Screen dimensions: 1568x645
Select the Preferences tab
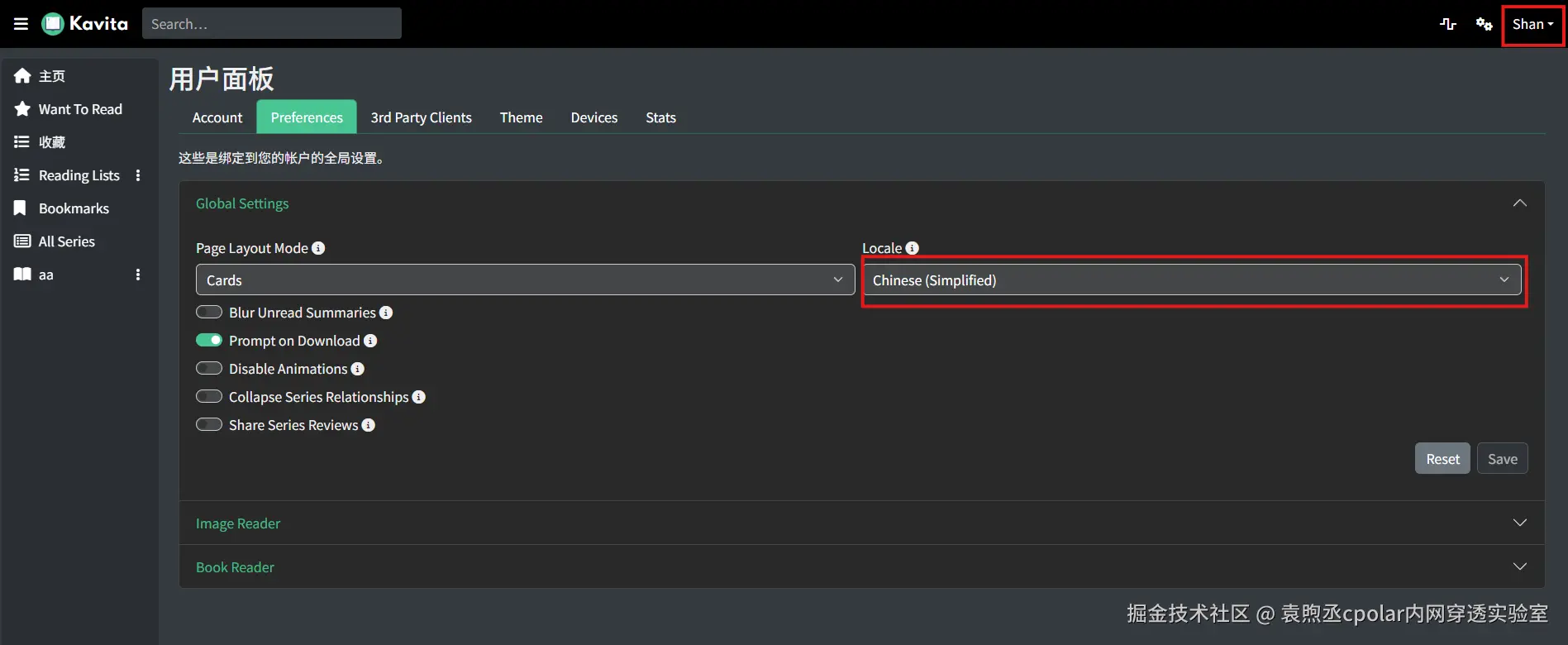pyautogui.click(x=307, y=117)
